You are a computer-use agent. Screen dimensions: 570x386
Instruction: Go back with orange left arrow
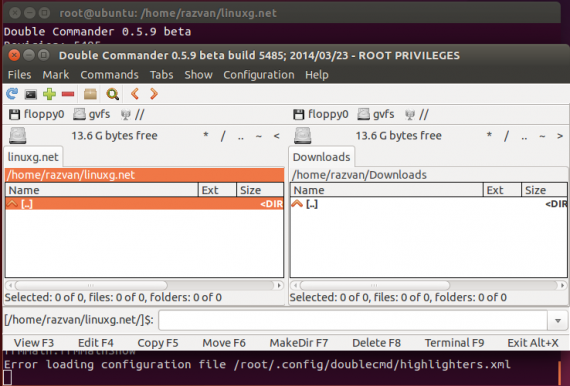coord(135,94)
